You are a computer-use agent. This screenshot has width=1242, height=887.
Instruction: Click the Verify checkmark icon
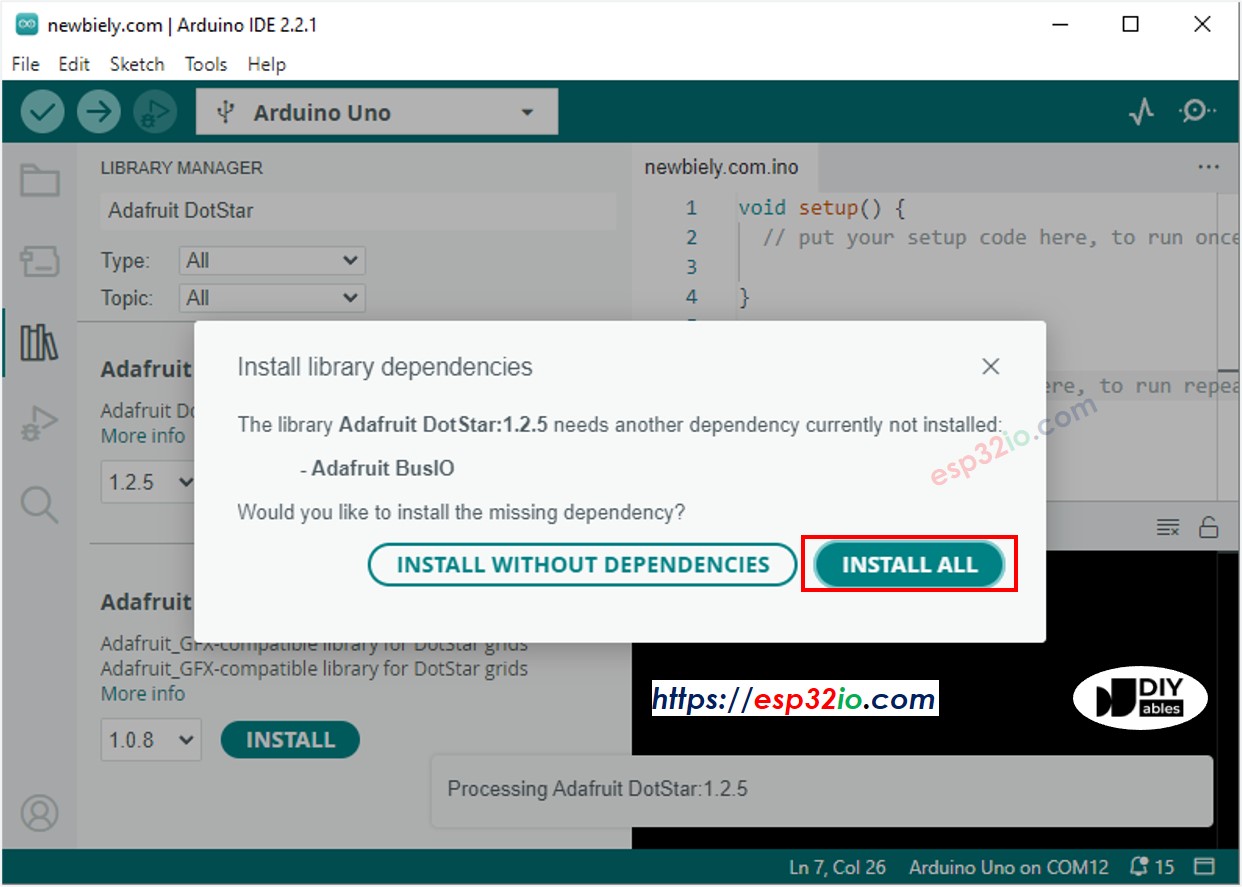[x=42, y=112]
